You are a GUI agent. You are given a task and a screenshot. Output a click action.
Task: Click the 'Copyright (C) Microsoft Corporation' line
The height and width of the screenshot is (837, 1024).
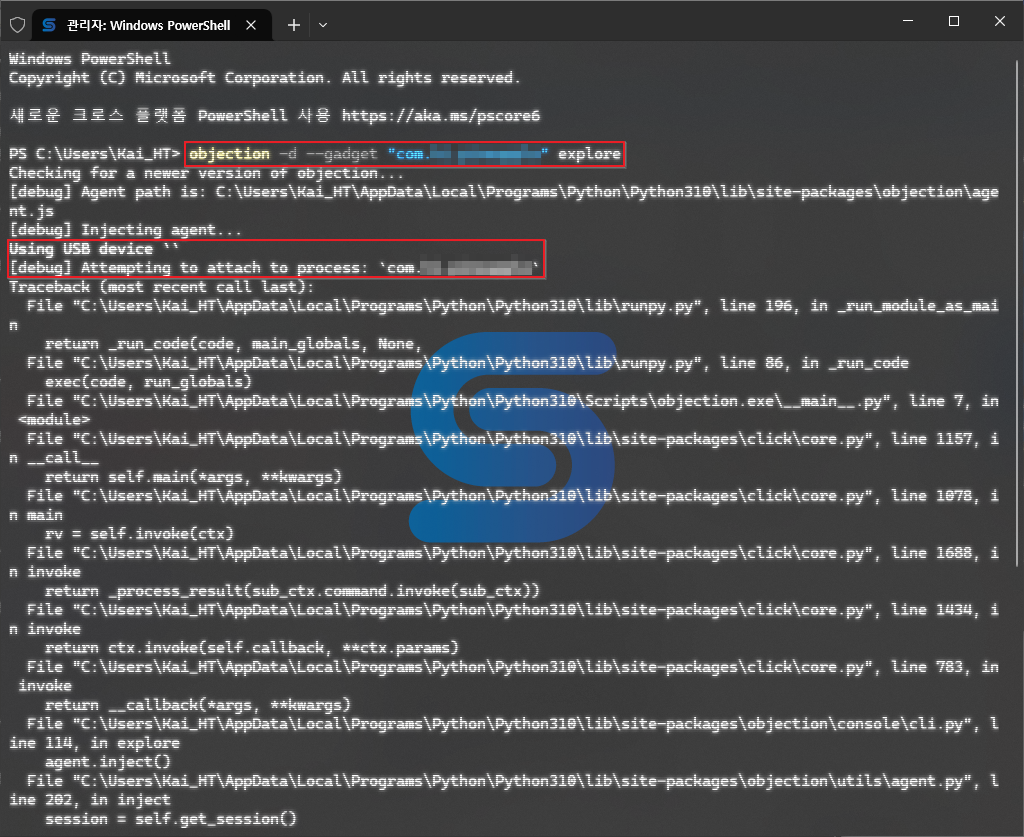(x=264, y=78)
